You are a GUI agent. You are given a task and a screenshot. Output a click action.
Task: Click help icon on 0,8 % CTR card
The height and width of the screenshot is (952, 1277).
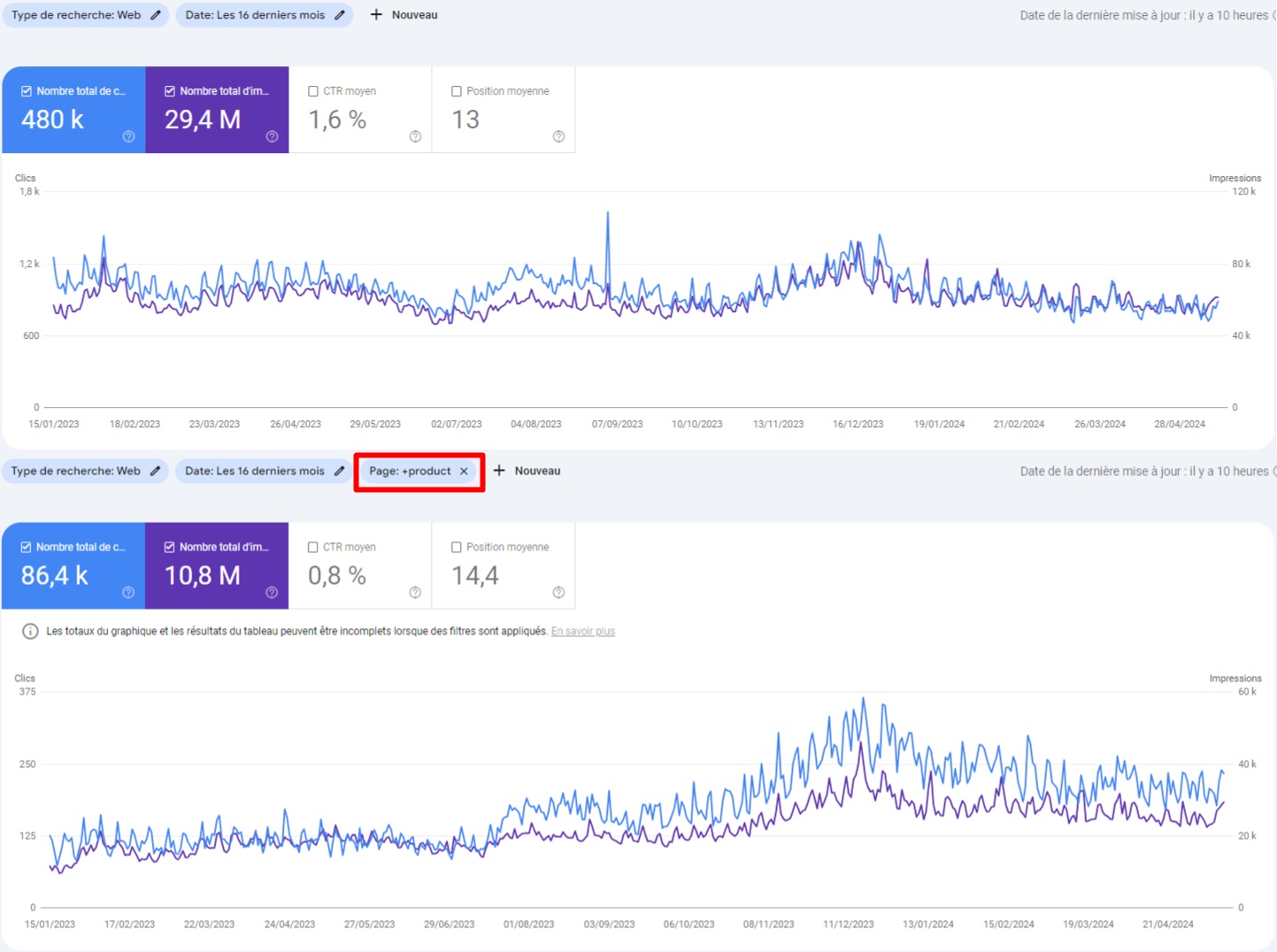[x=415, y=593]
